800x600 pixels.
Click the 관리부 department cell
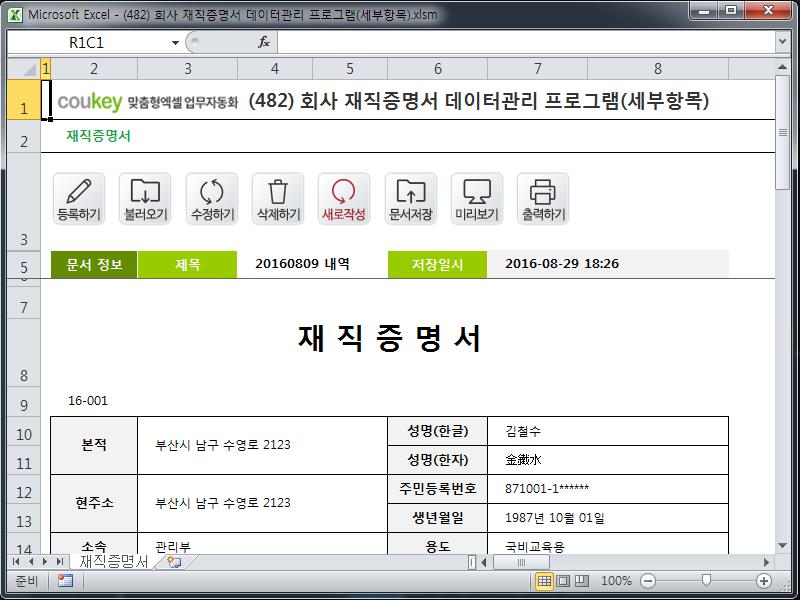pos(262,544)
